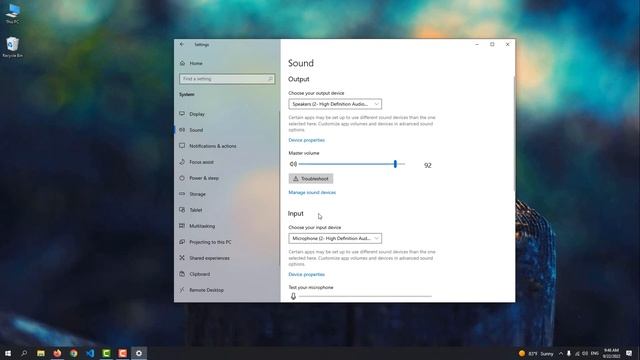This screenshot has width=640, height=360.
Task: Open Remote Desktop settings
Action: click(206, 290)
